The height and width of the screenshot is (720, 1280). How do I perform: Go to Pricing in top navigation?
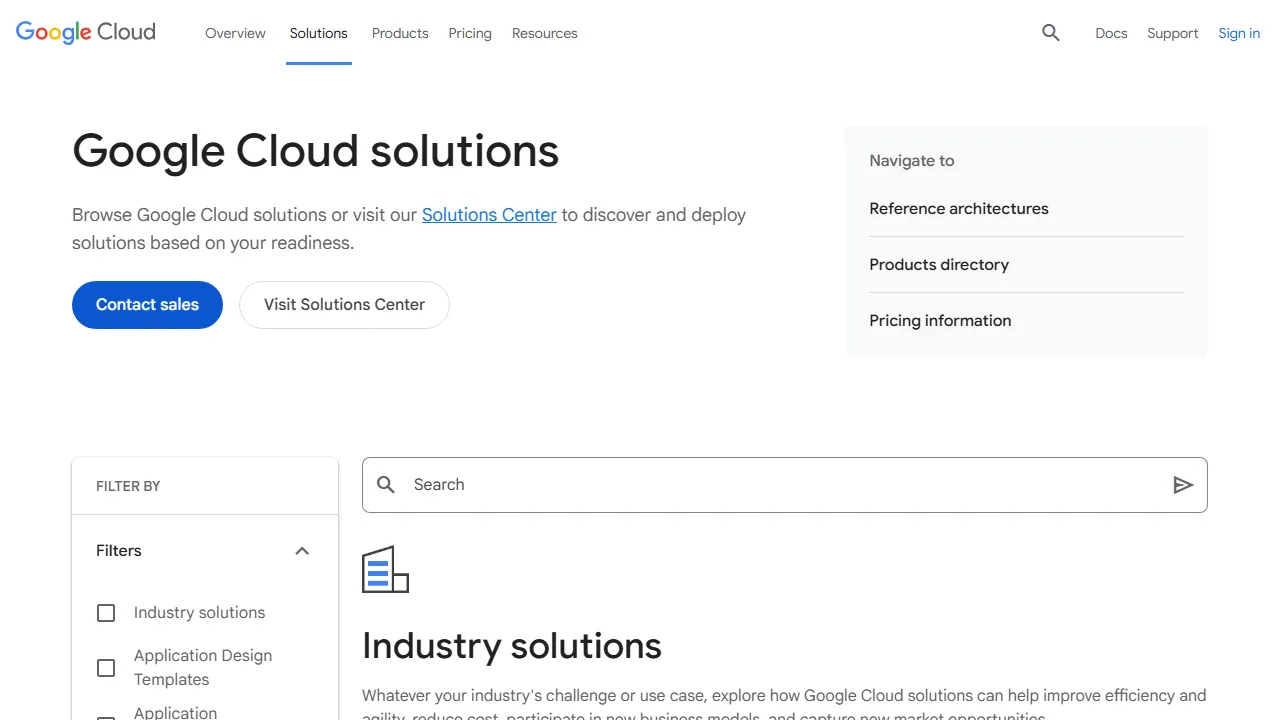(470, 33)
